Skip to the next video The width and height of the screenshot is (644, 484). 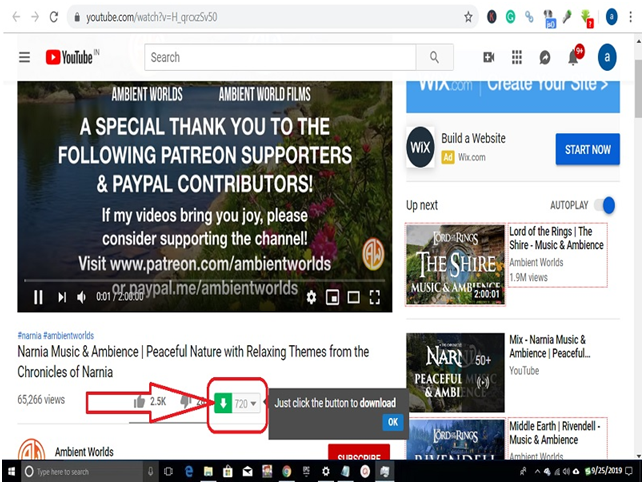[62, 297]
